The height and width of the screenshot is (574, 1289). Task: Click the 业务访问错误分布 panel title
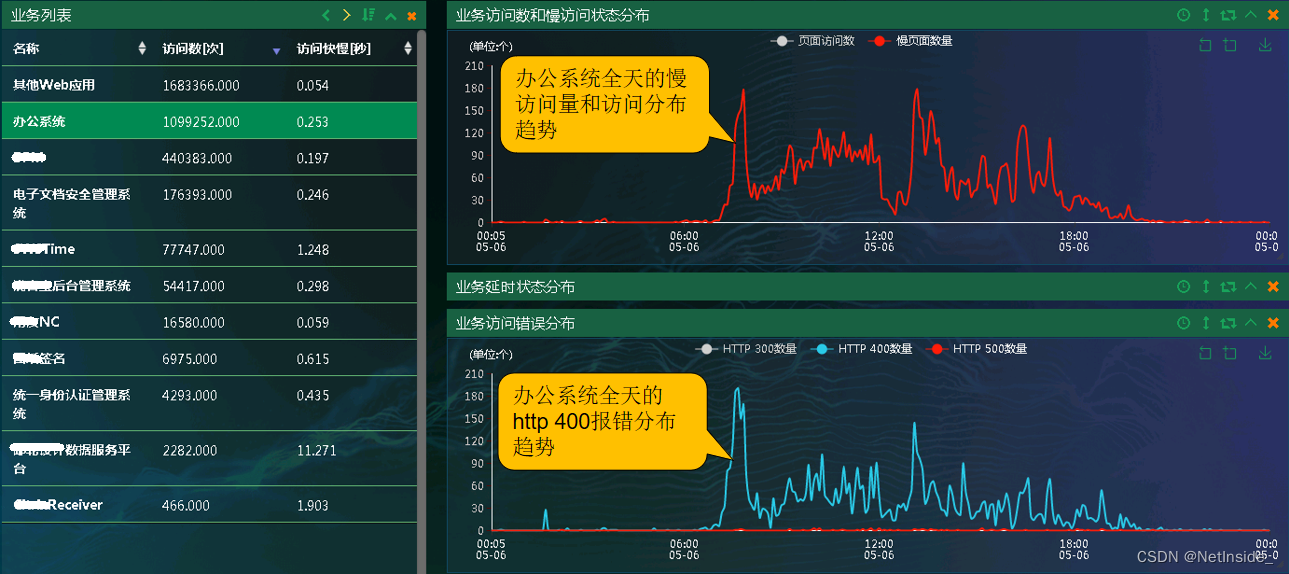515,323
